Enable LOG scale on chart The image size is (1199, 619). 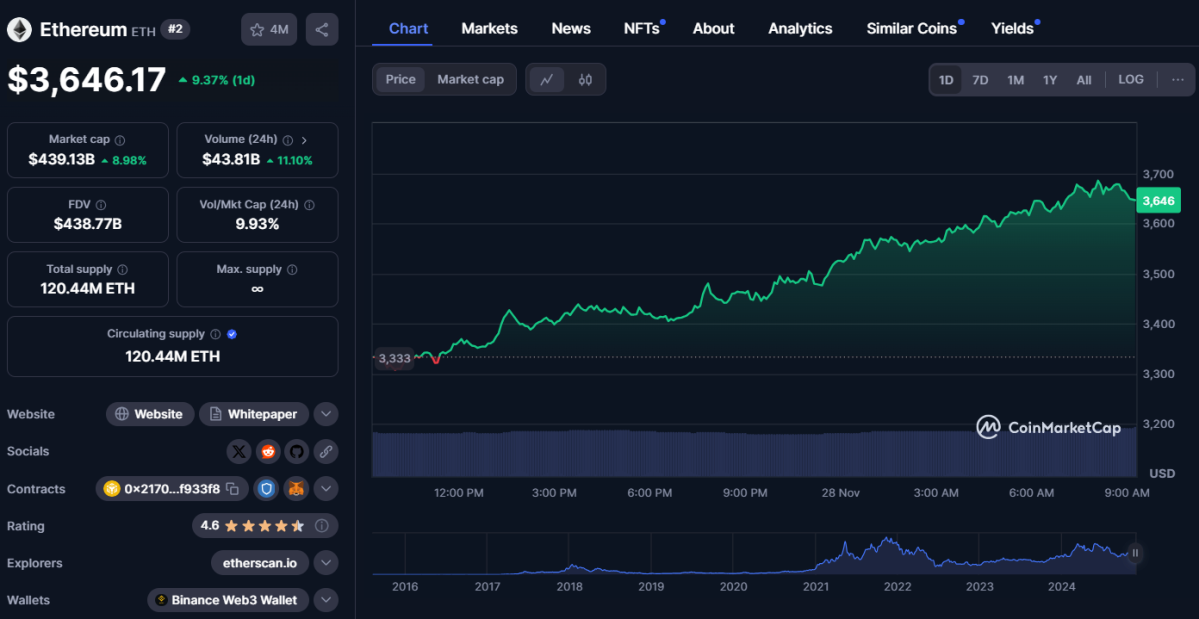click(1130, 80)
